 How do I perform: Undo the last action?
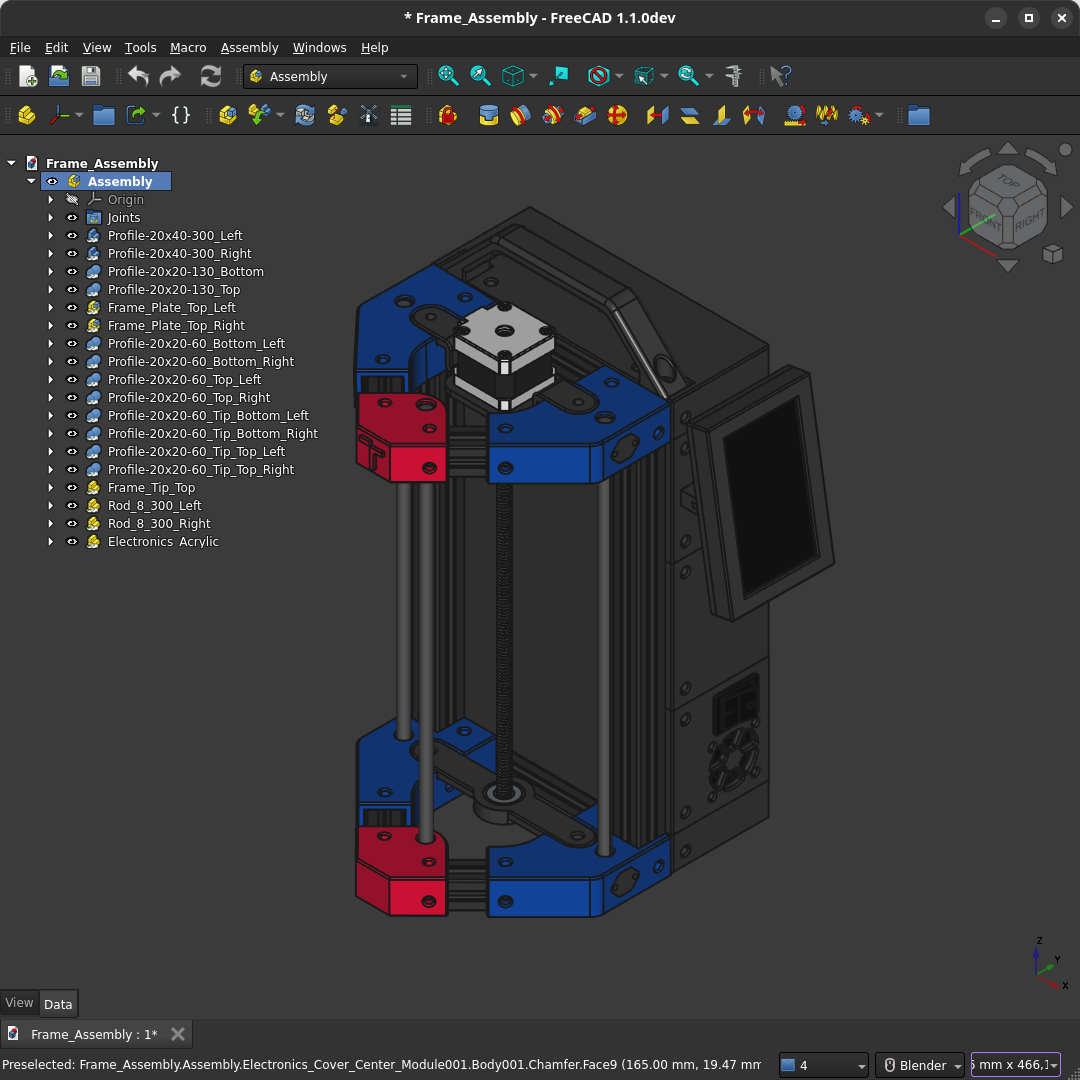(138, 76)
